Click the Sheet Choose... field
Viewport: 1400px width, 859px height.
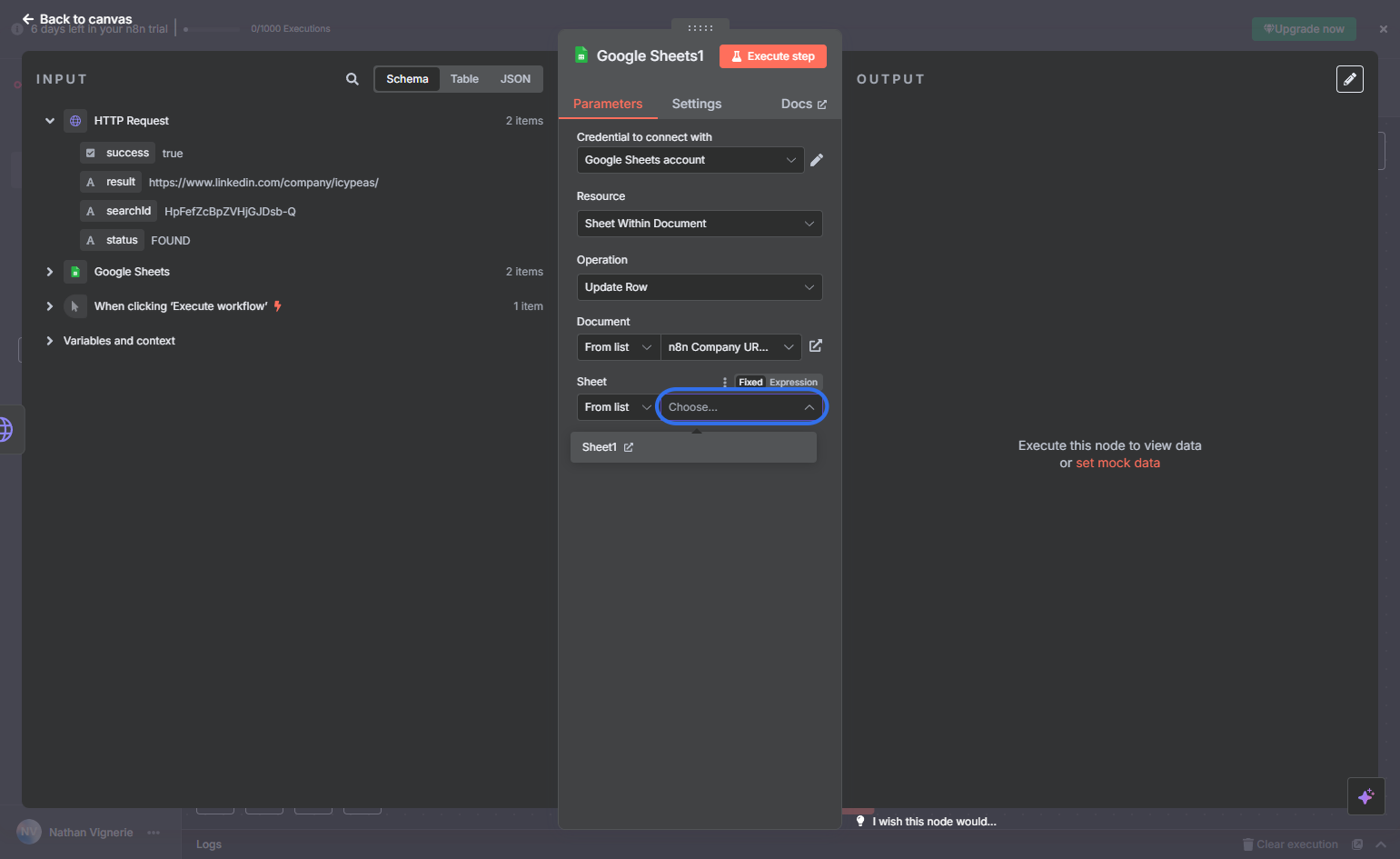coord(741,407)
